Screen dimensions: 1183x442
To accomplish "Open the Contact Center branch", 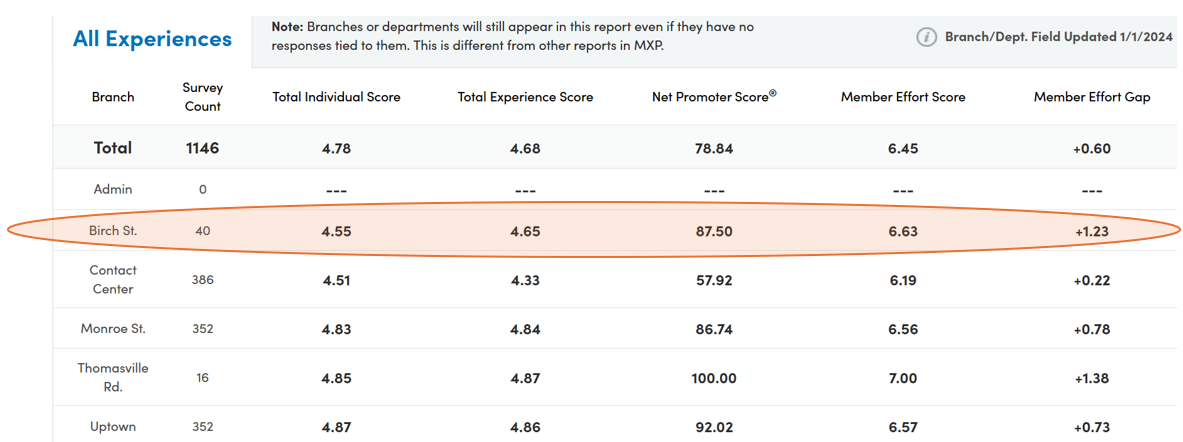I will point(112,279).
